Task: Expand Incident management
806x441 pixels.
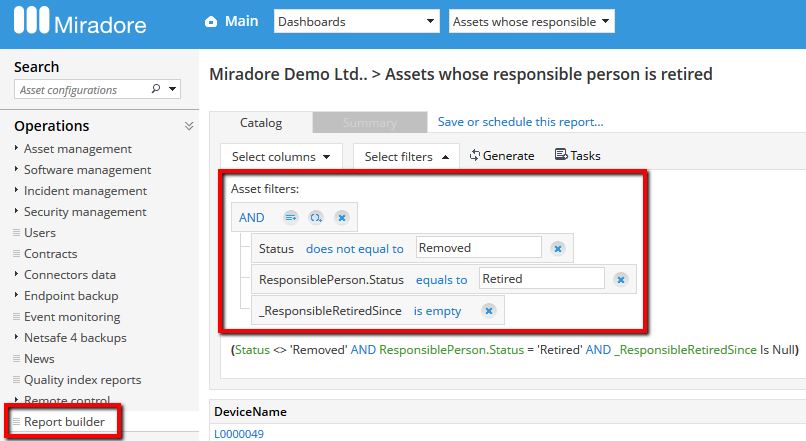Action: (x=85, y=191)
